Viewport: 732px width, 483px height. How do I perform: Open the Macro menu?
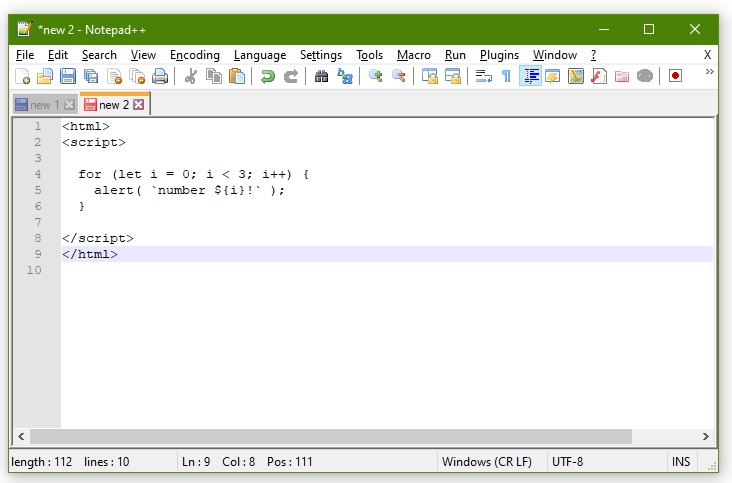click(414, 55)
